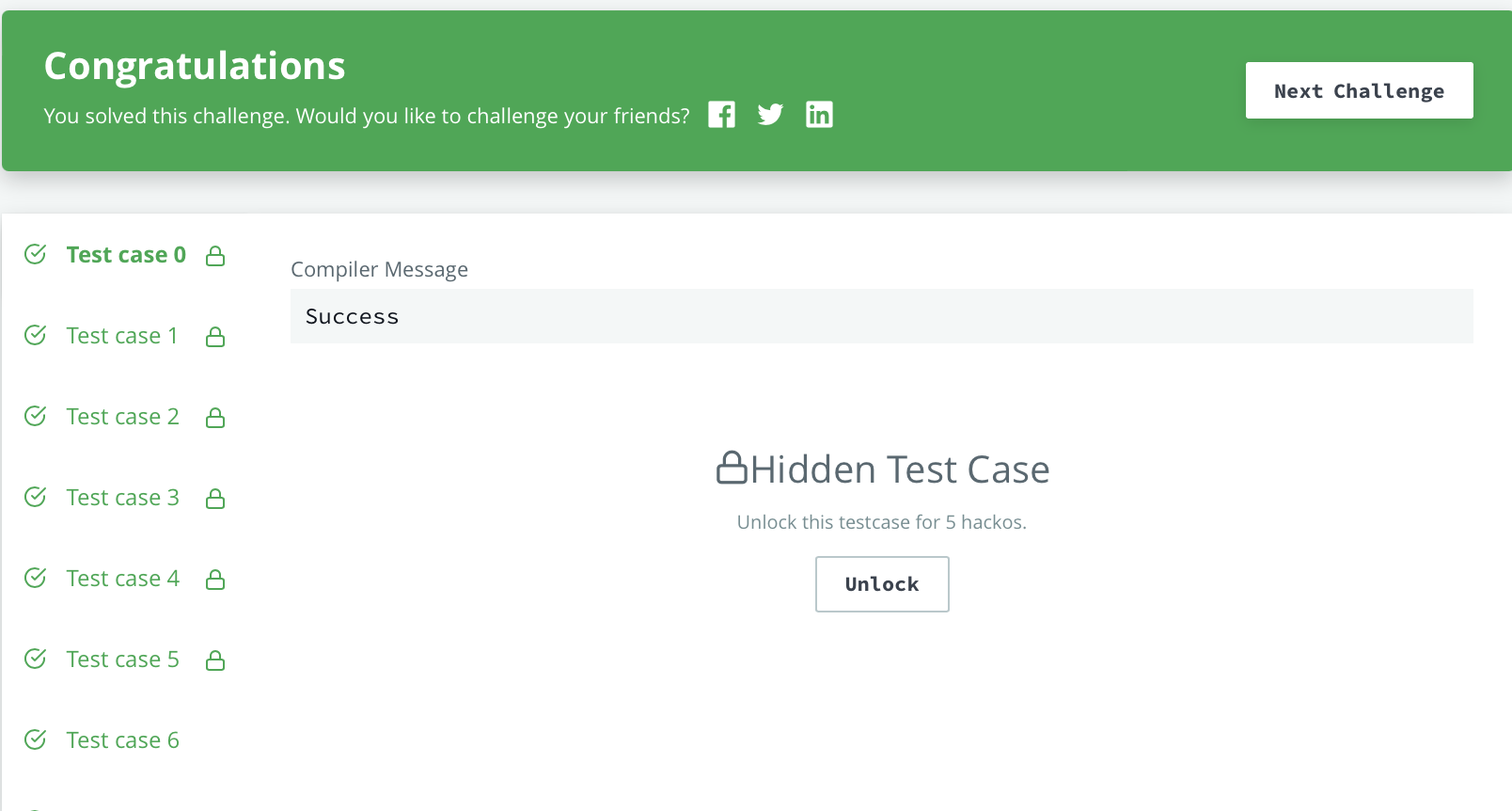Select the Test case 0 tab
Viewport: 1512px width, 811px height.
coord(126,255)
